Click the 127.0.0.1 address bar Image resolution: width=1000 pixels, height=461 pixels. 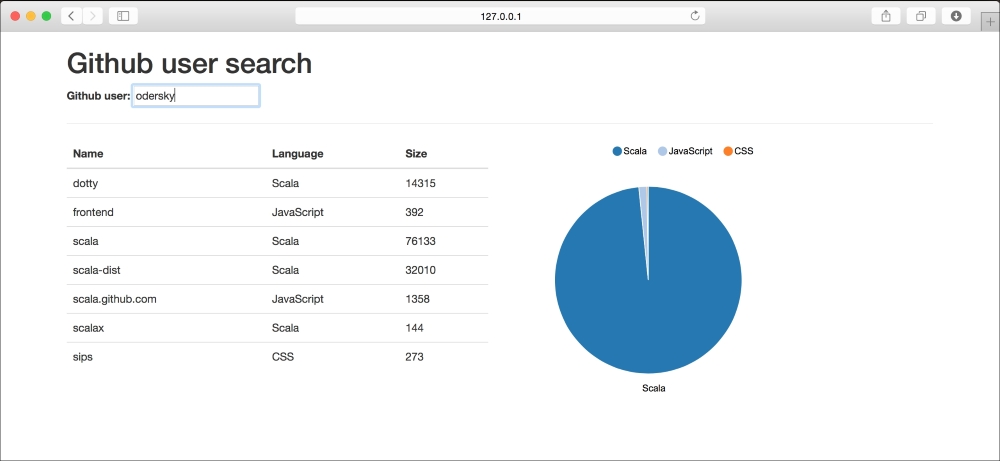coord(500,16)
